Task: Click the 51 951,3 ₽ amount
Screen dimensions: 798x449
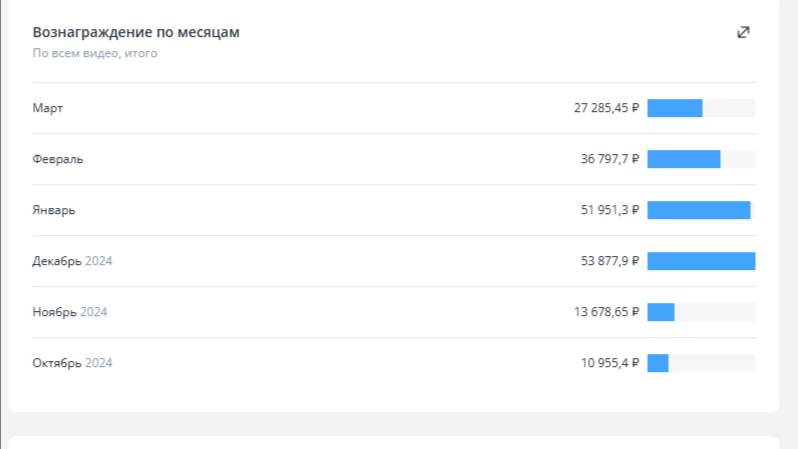Action: click(x=610, y=210)
